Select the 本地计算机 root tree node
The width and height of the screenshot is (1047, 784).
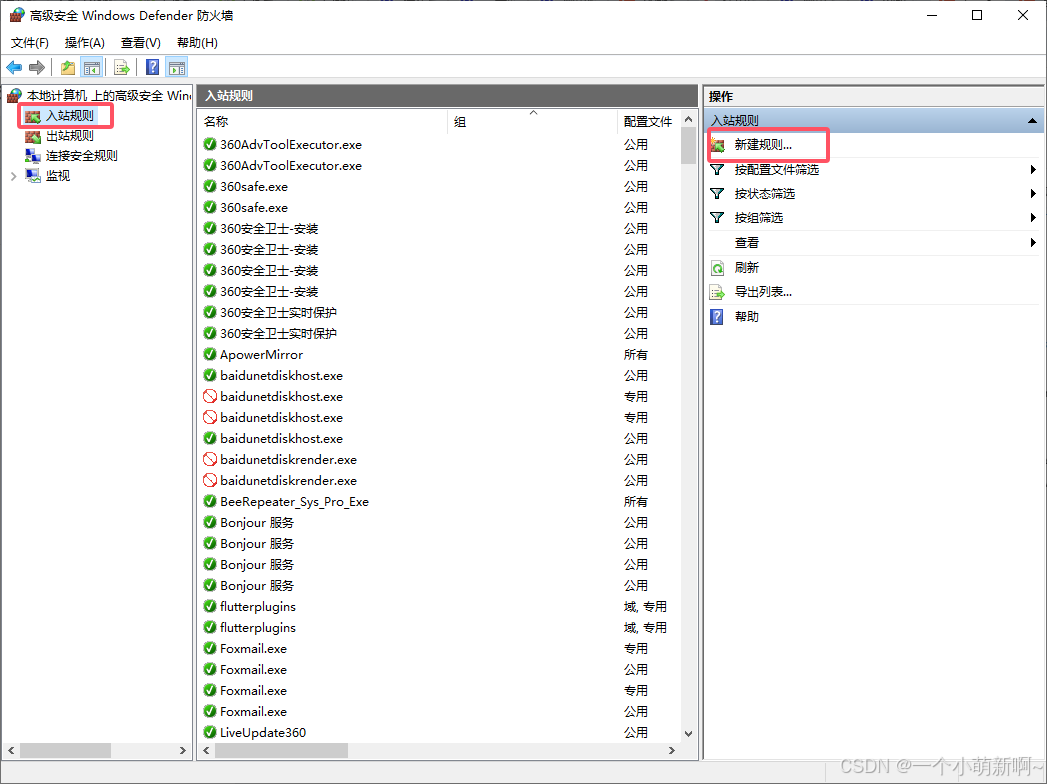point(109,96)
